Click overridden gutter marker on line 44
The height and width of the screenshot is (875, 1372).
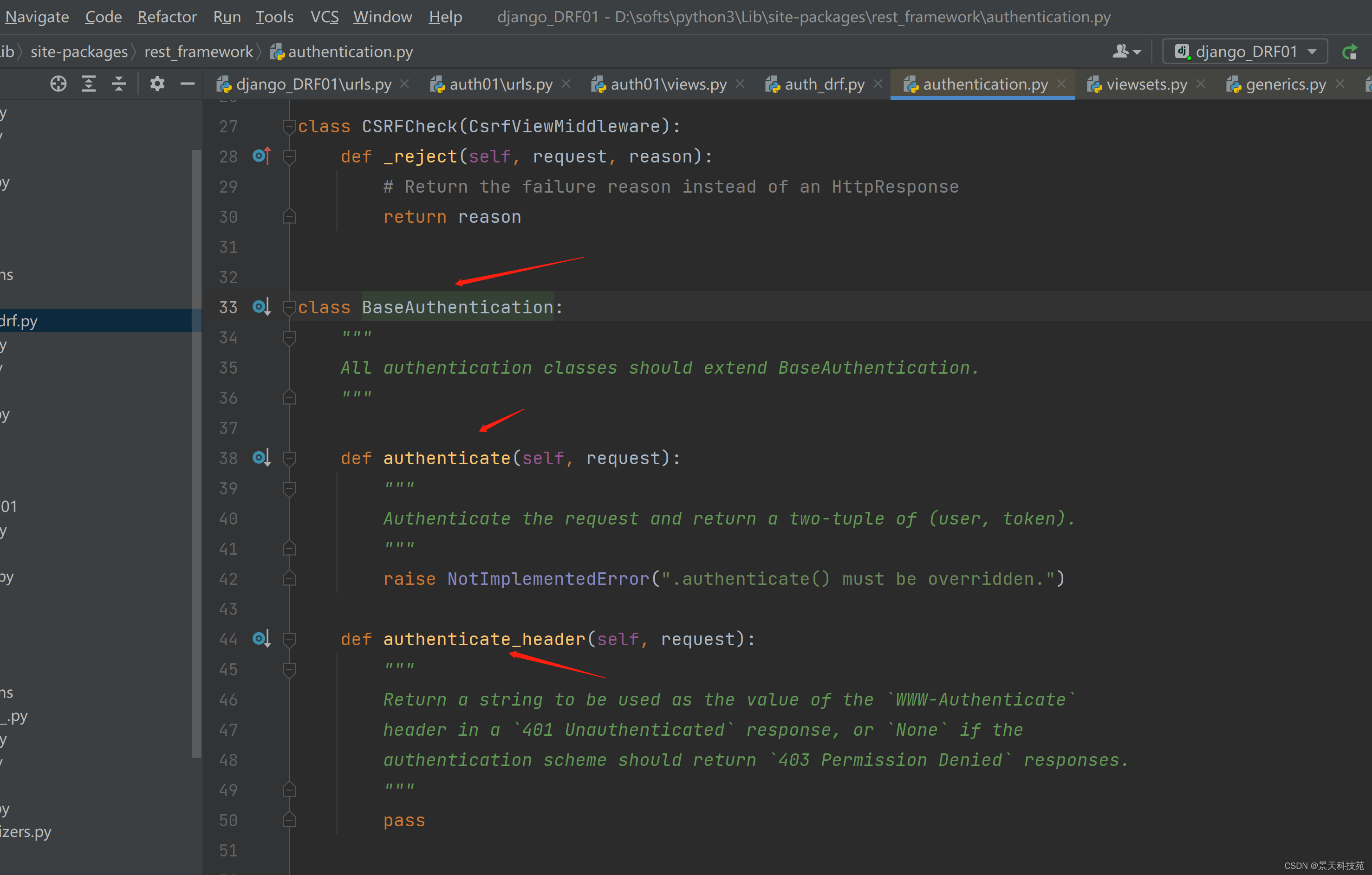point(261,639)
